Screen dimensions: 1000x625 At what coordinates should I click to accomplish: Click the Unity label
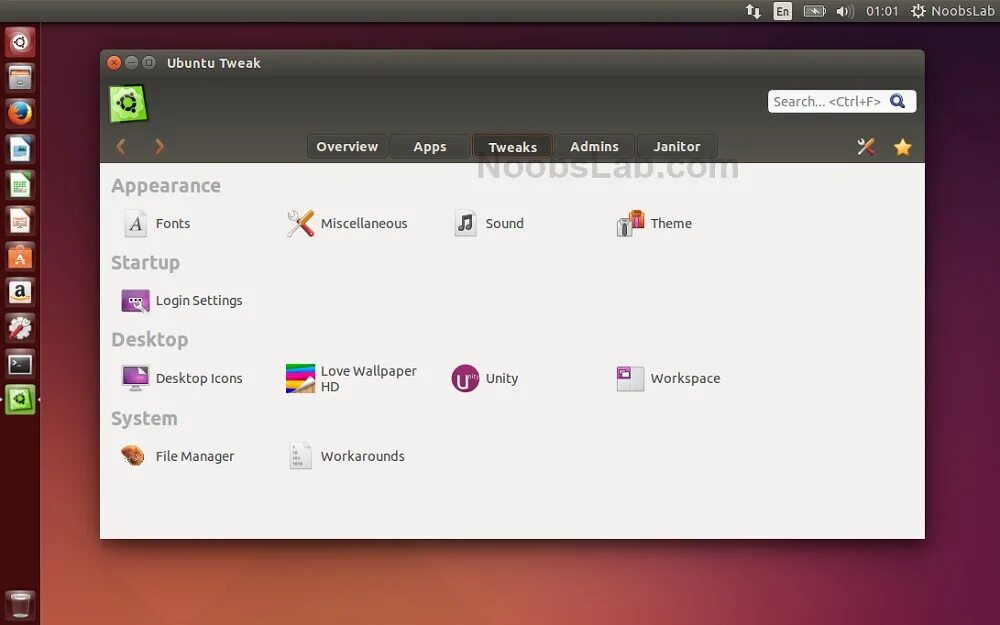502,379
